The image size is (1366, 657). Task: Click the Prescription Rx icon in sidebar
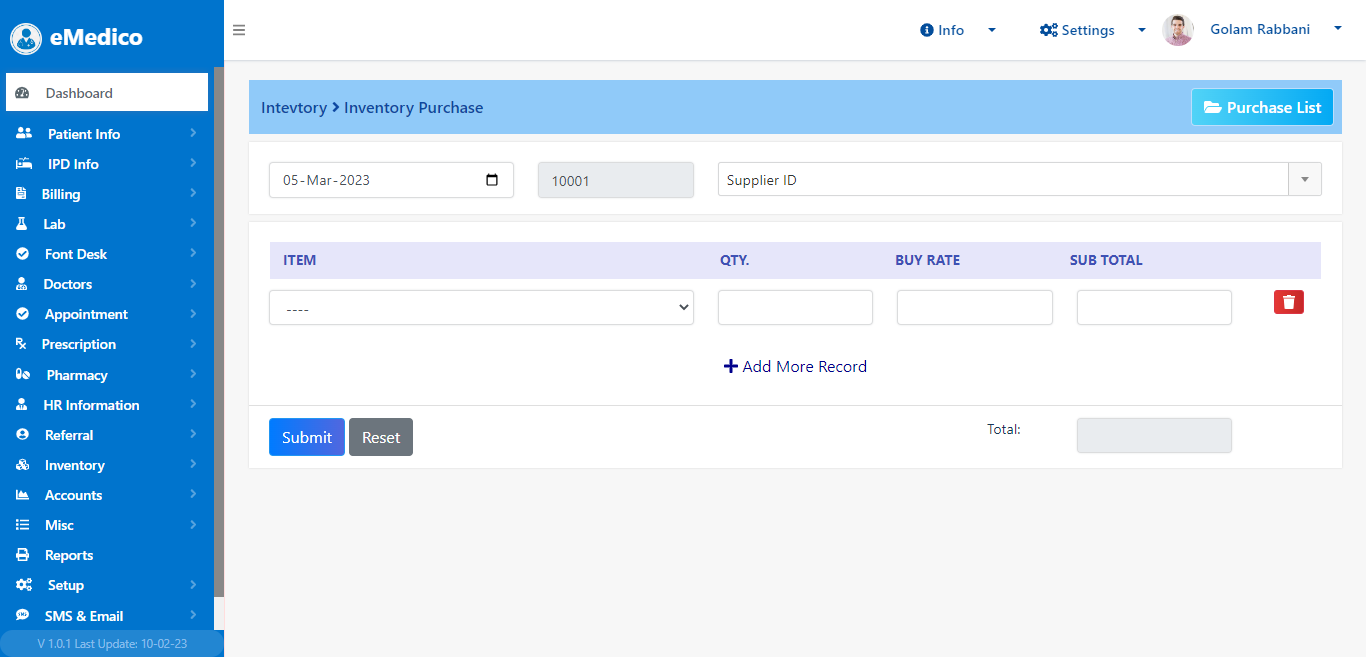pos(22,344)
